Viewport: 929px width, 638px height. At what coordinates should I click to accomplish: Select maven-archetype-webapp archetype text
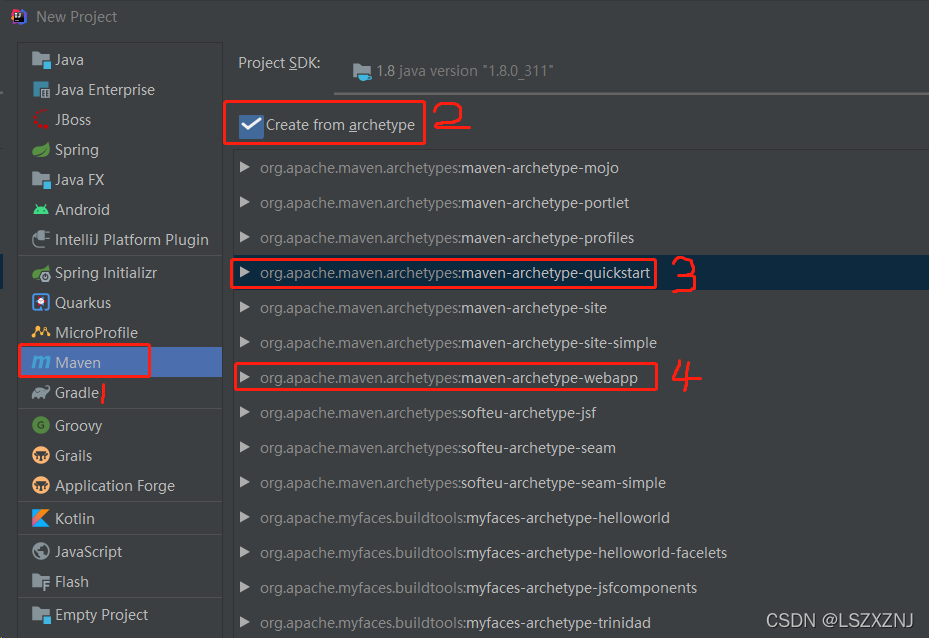pyautogui.click(x=449, y=378)
